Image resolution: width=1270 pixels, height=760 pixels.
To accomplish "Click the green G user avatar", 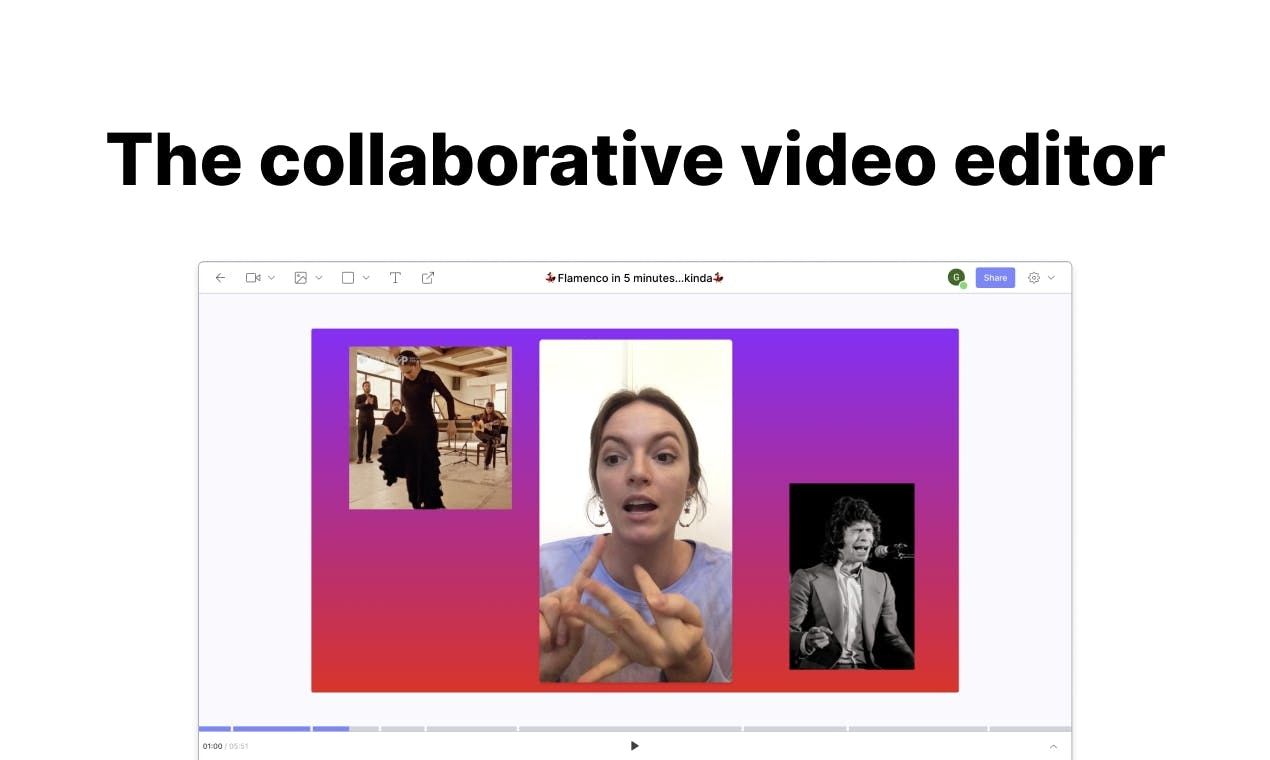I will [x=956, y=277].
